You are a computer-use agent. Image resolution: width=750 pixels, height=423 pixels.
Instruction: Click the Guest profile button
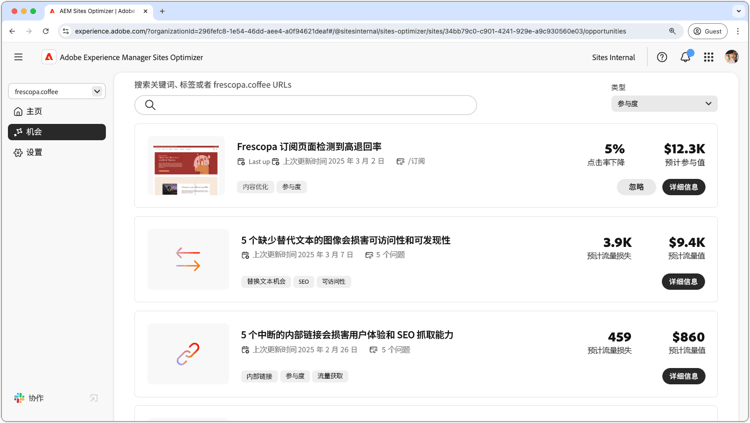(x=707, y=31)
